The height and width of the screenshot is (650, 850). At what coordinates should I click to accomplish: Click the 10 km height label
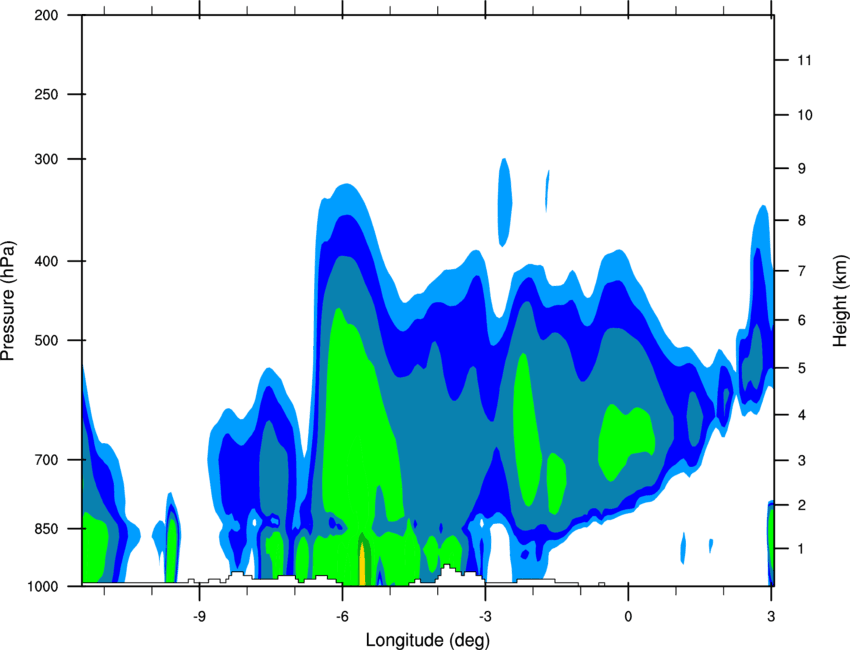point(804,115)
